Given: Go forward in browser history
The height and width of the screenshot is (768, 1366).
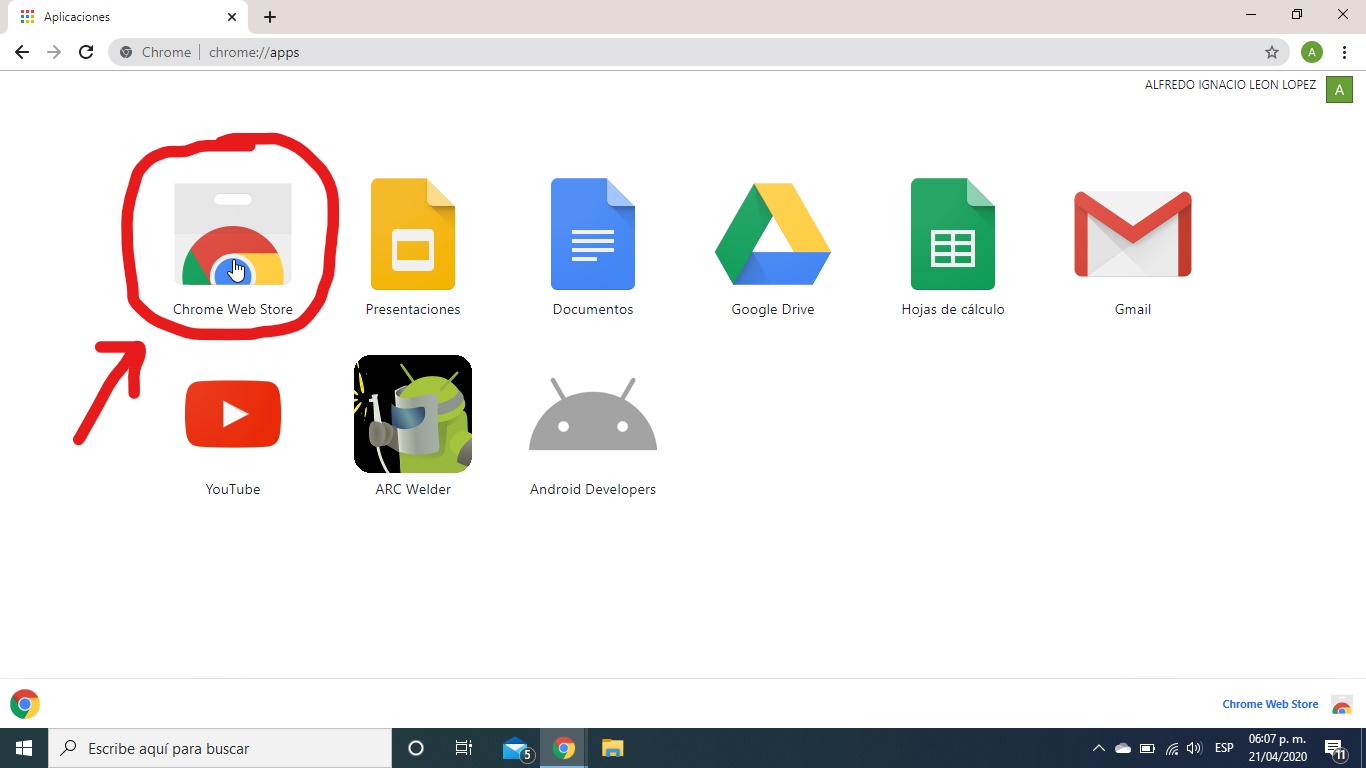Looking at the screenshot, I should pyautogui.click(x=54, y=52).
